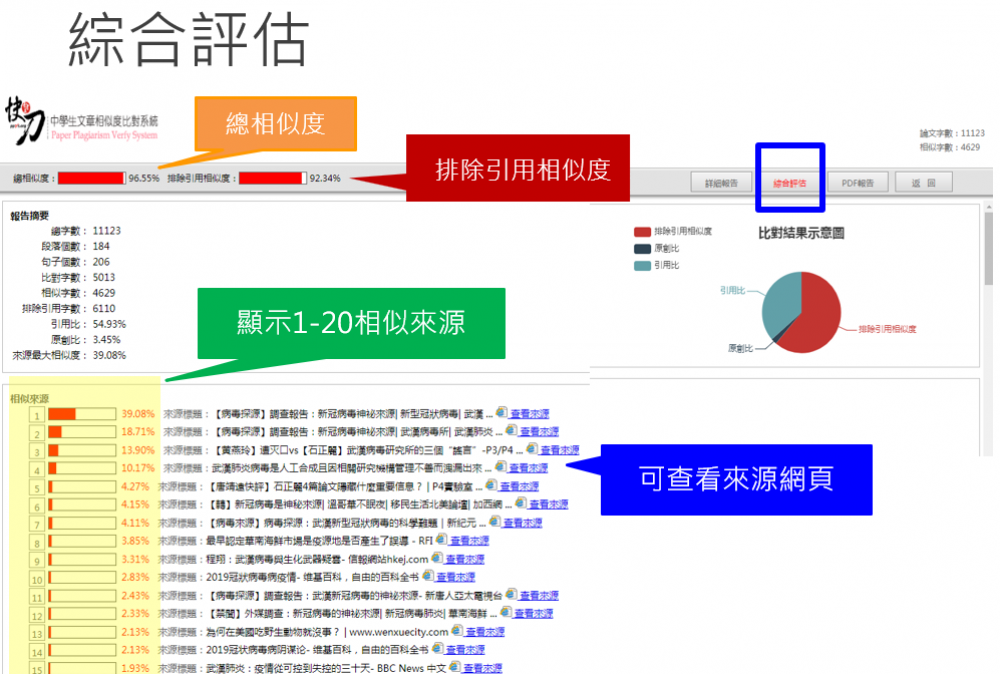The height and width of the screenshot is (674, 1000).
Task: Switch to the 綜合評估 tab
Action: 789,183
